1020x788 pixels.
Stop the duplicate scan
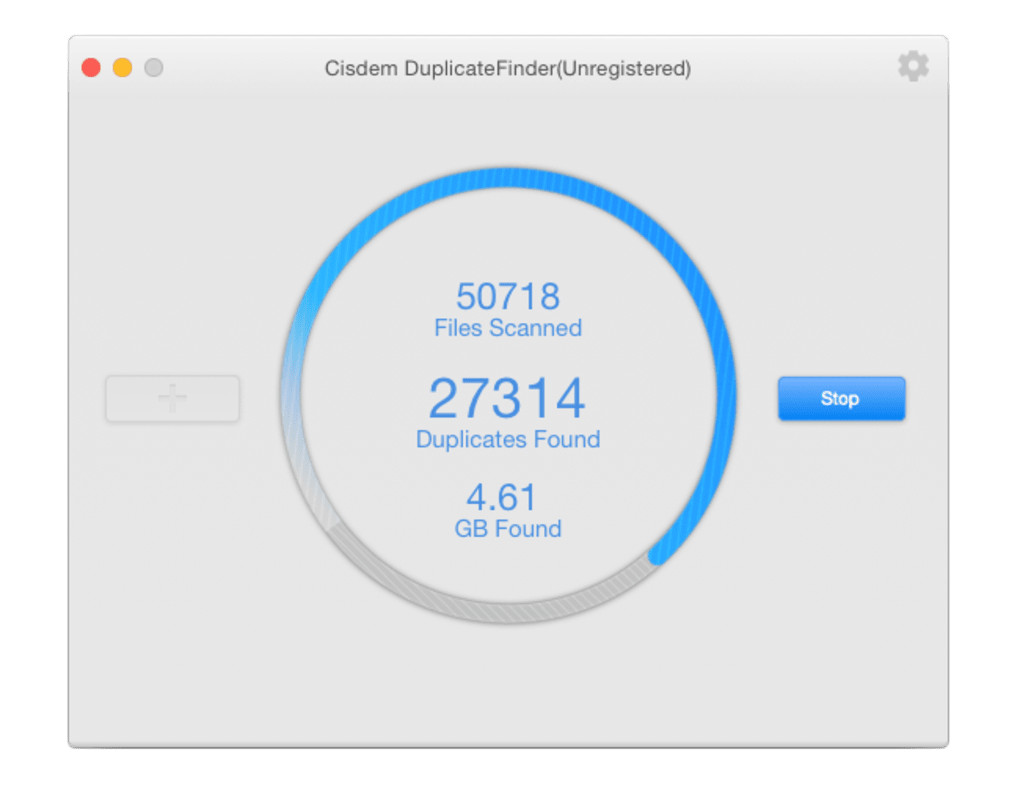tap(841, 398)
